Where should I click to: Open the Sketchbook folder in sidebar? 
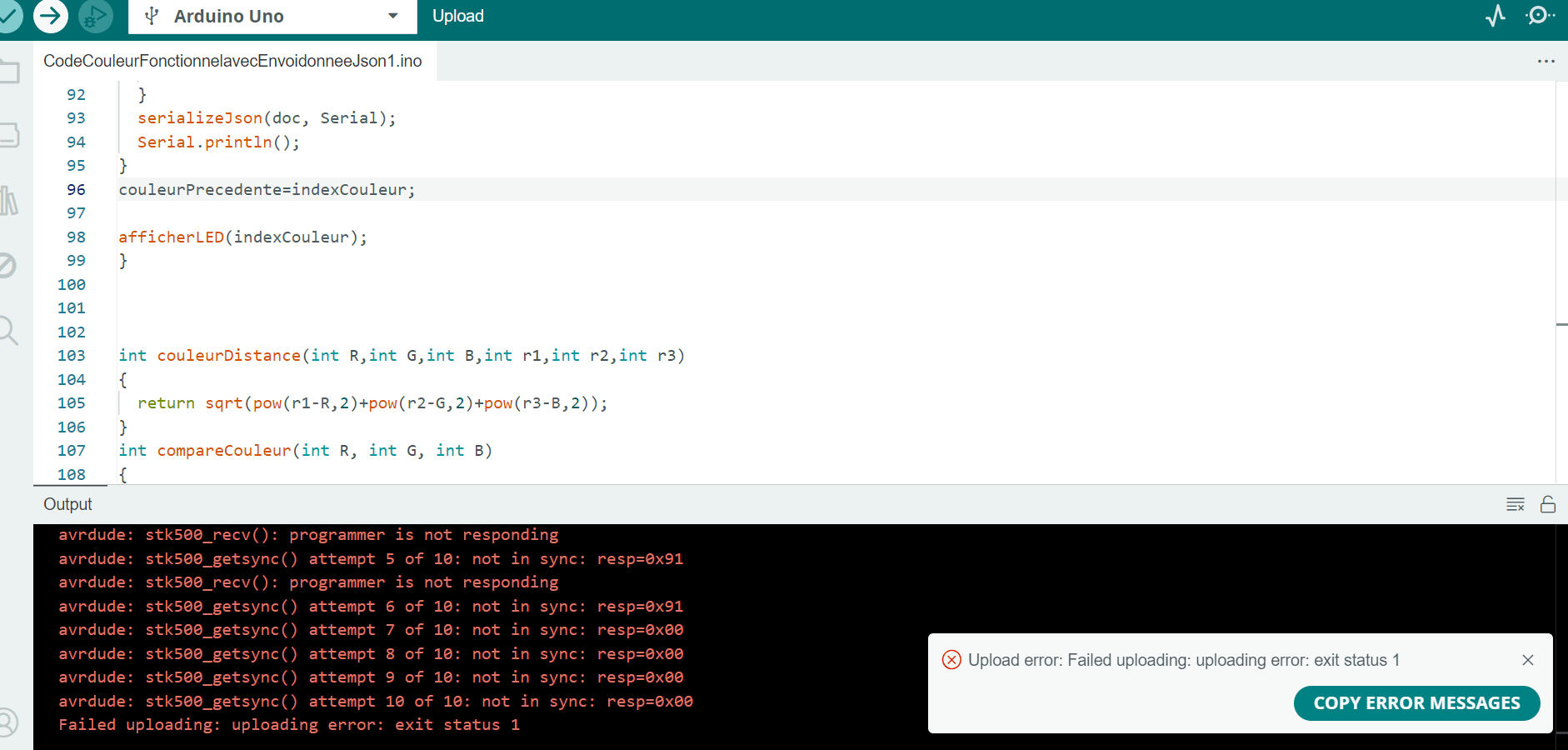point(8,71)
